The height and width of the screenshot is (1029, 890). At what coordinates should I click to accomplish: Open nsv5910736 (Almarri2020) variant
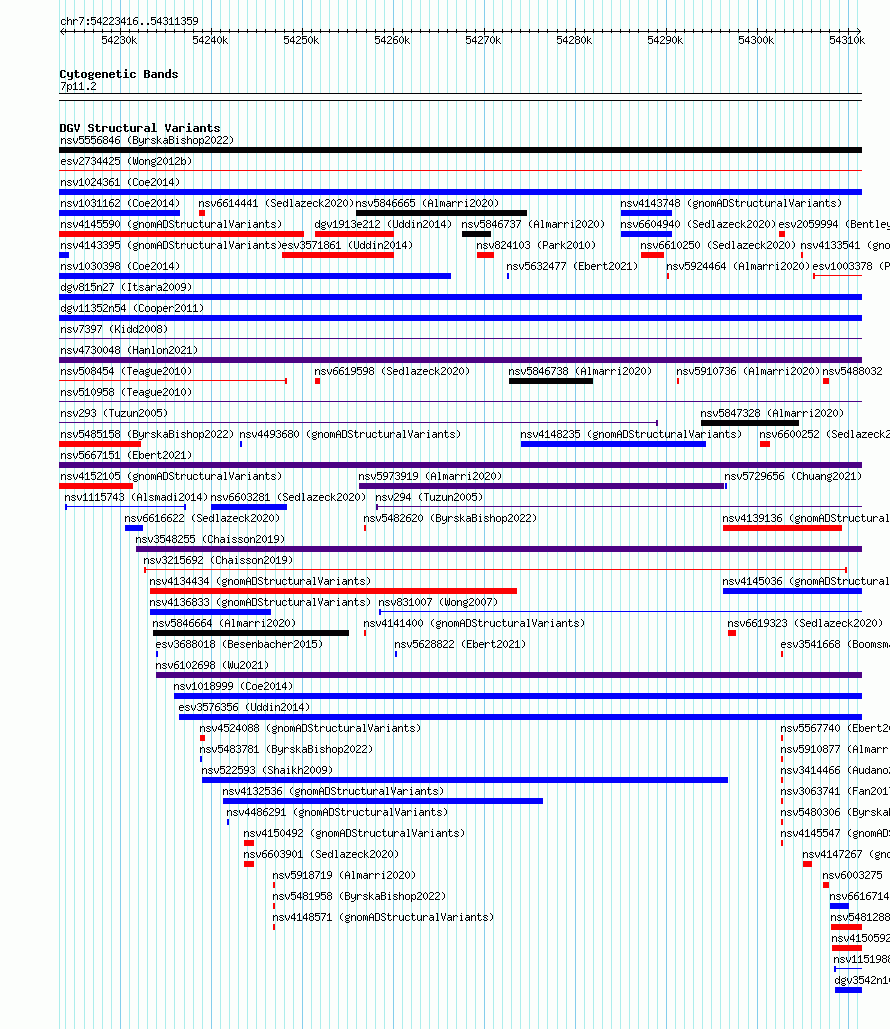(x=748, y=371)
